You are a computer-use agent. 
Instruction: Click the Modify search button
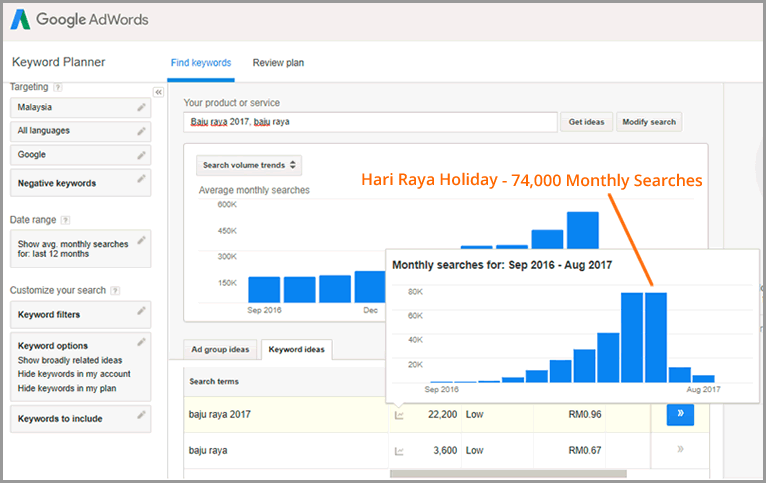649,122
